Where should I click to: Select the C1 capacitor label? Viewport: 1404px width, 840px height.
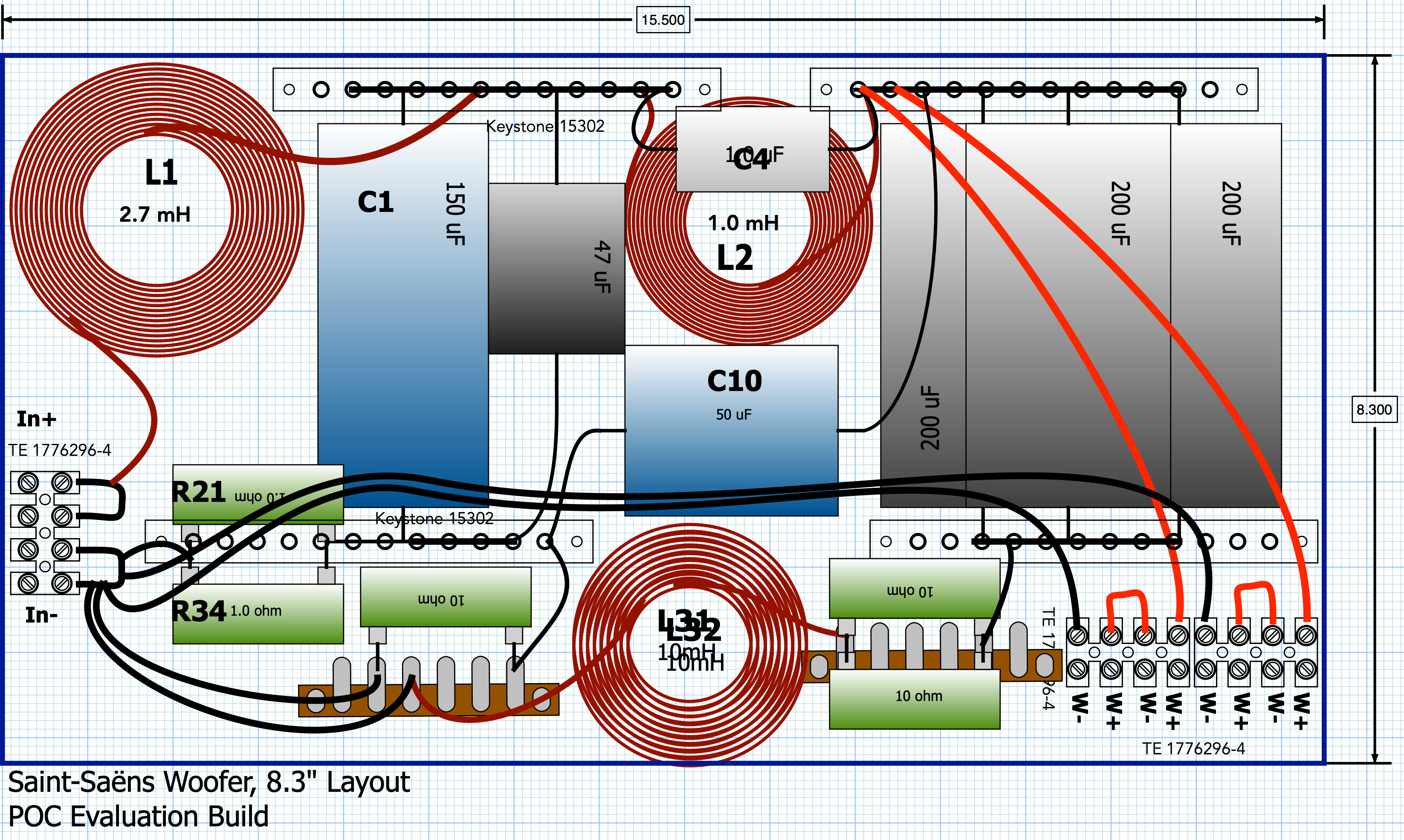(376, 202)
